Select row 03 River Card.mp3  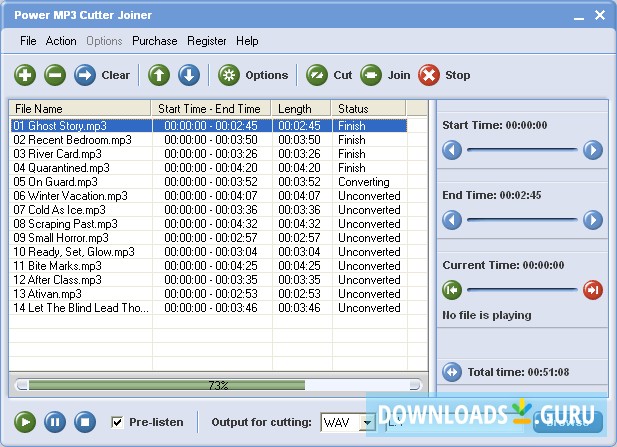(x=209, y=154)
